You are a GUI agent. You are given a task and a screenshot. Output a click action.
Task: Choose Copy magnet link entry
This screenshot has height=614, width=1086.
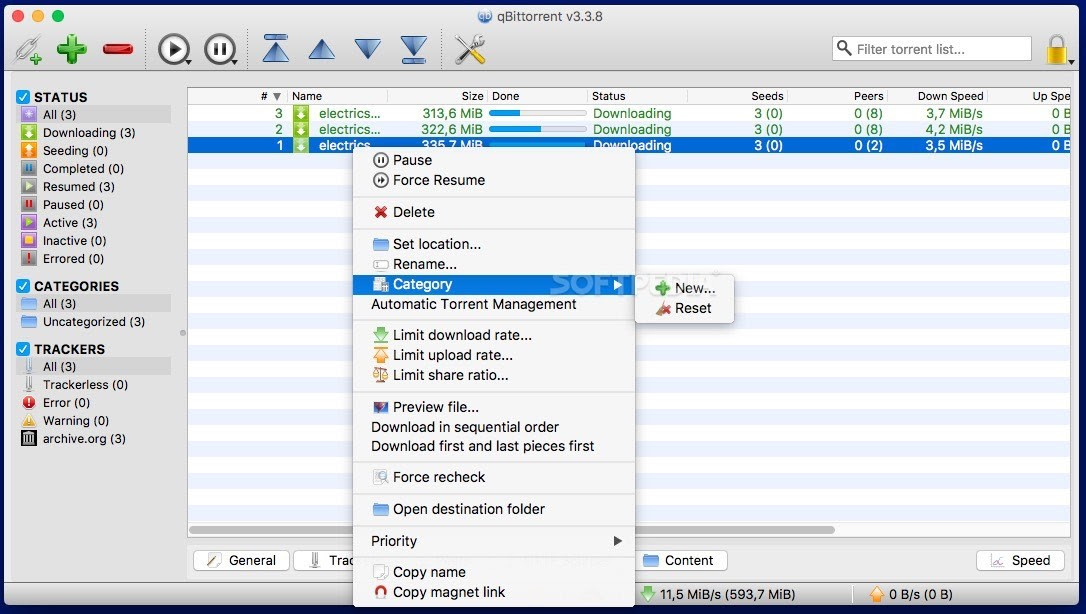494,592
